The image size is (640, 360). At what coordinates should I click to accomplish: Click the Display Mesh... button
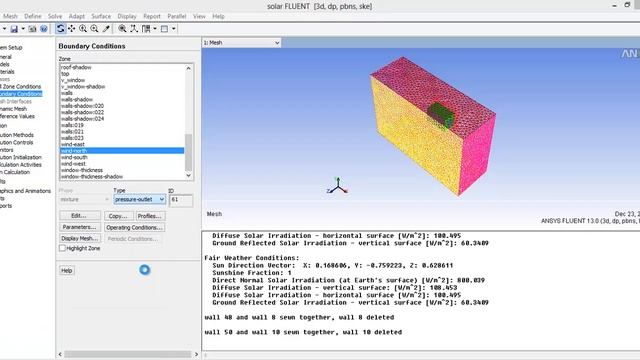80,238
